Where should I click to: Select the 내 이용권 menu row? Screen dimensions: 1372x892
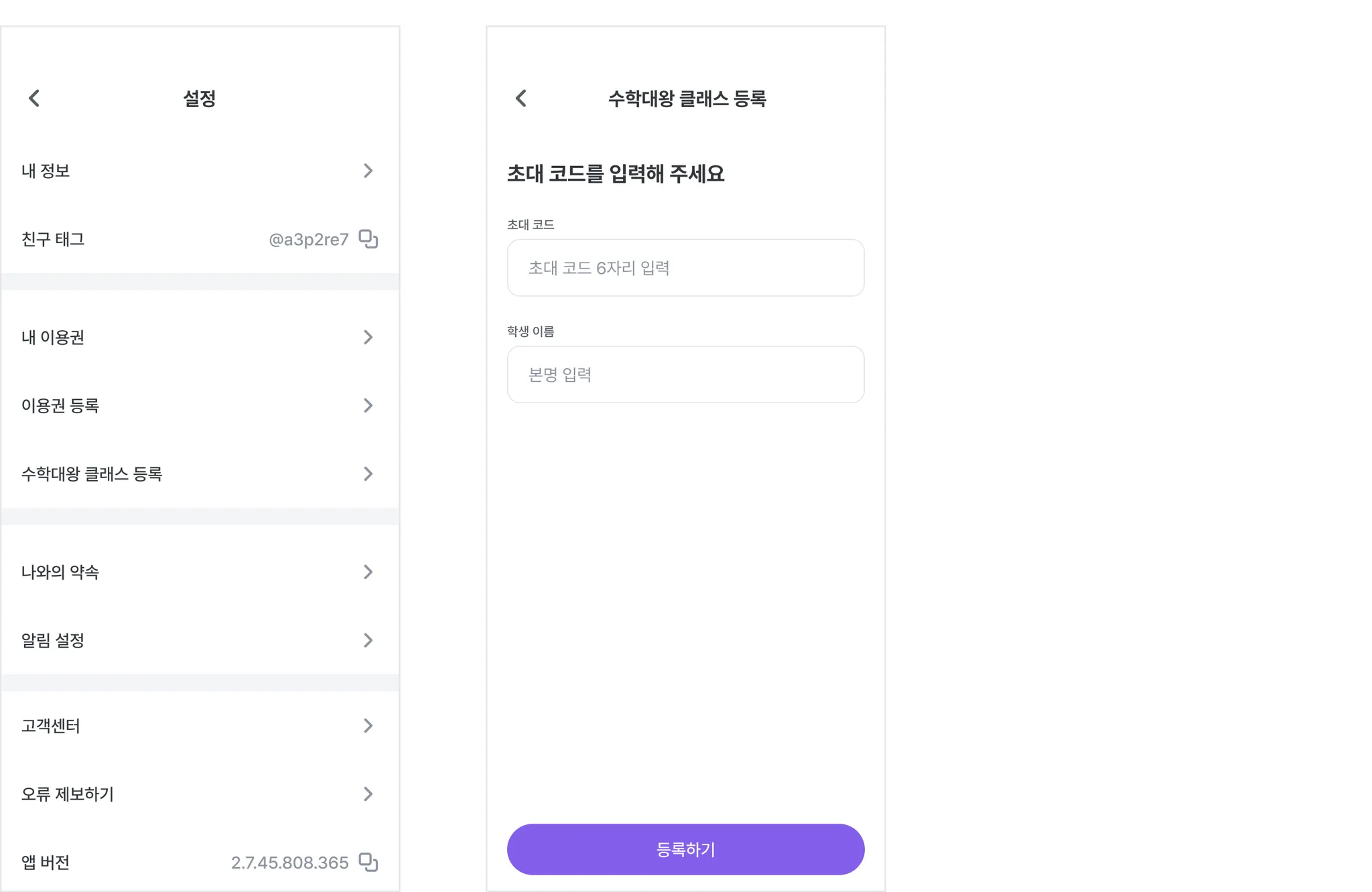(x=200, y=337)
